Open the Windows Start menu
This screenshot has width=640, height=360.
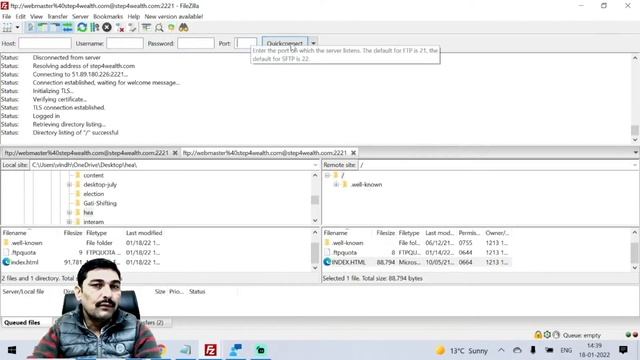(x=12, y=350)
